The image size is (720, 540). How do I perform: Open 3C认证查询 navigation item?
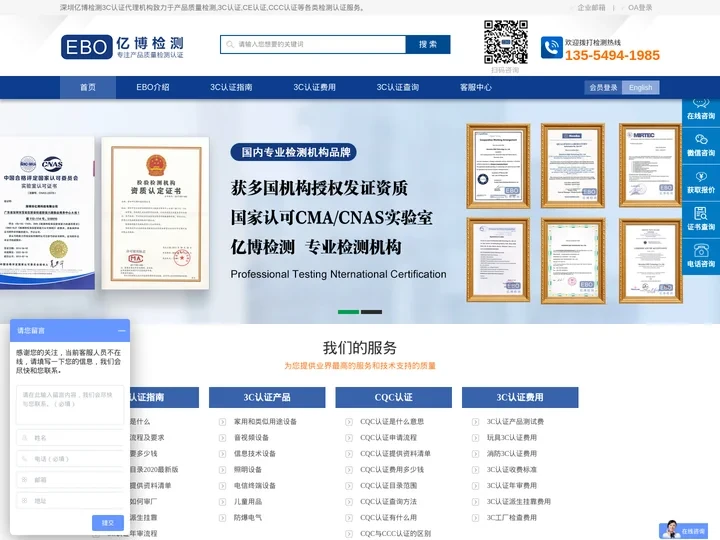tap(398, 87)
